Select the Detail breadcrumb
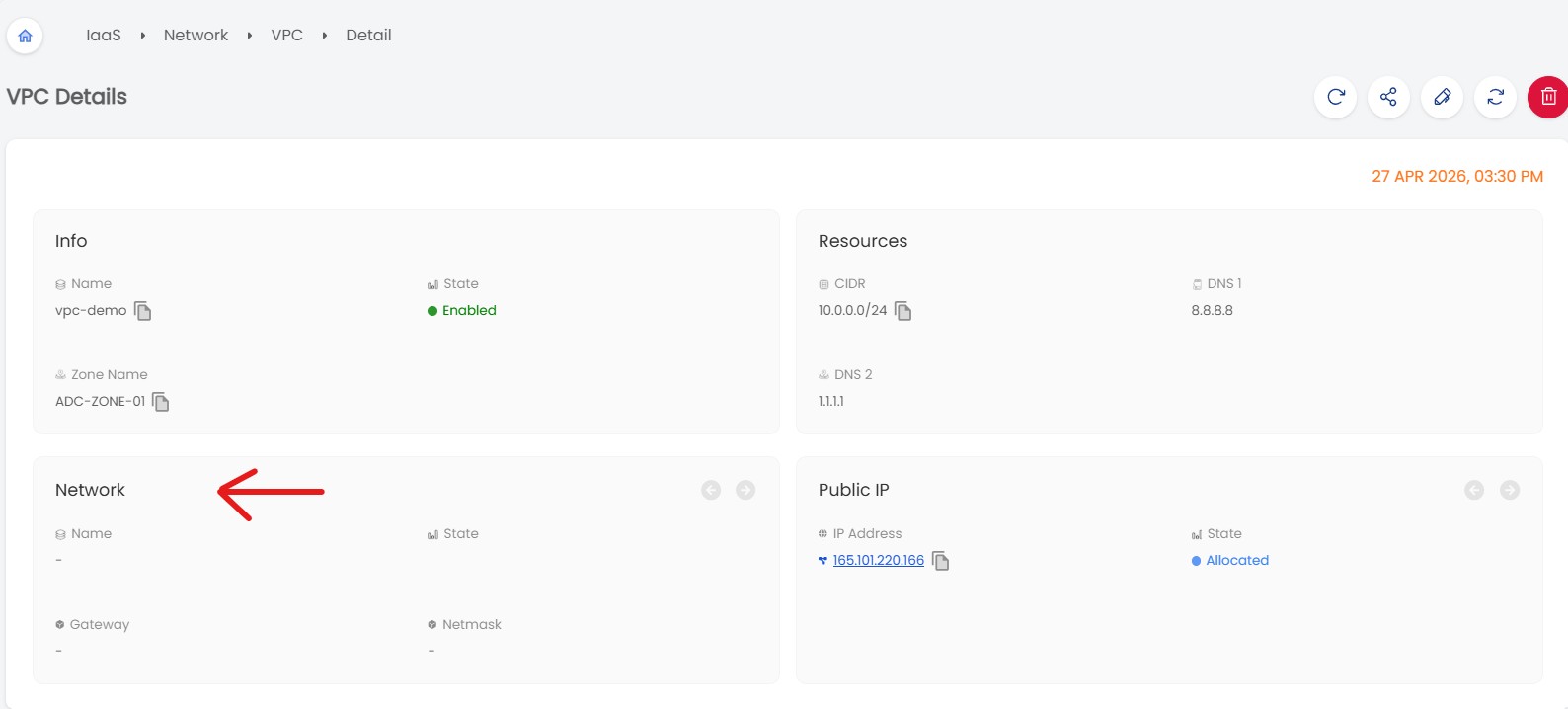This screenshot has width=1568, height=709. click(x=368, y=36)
